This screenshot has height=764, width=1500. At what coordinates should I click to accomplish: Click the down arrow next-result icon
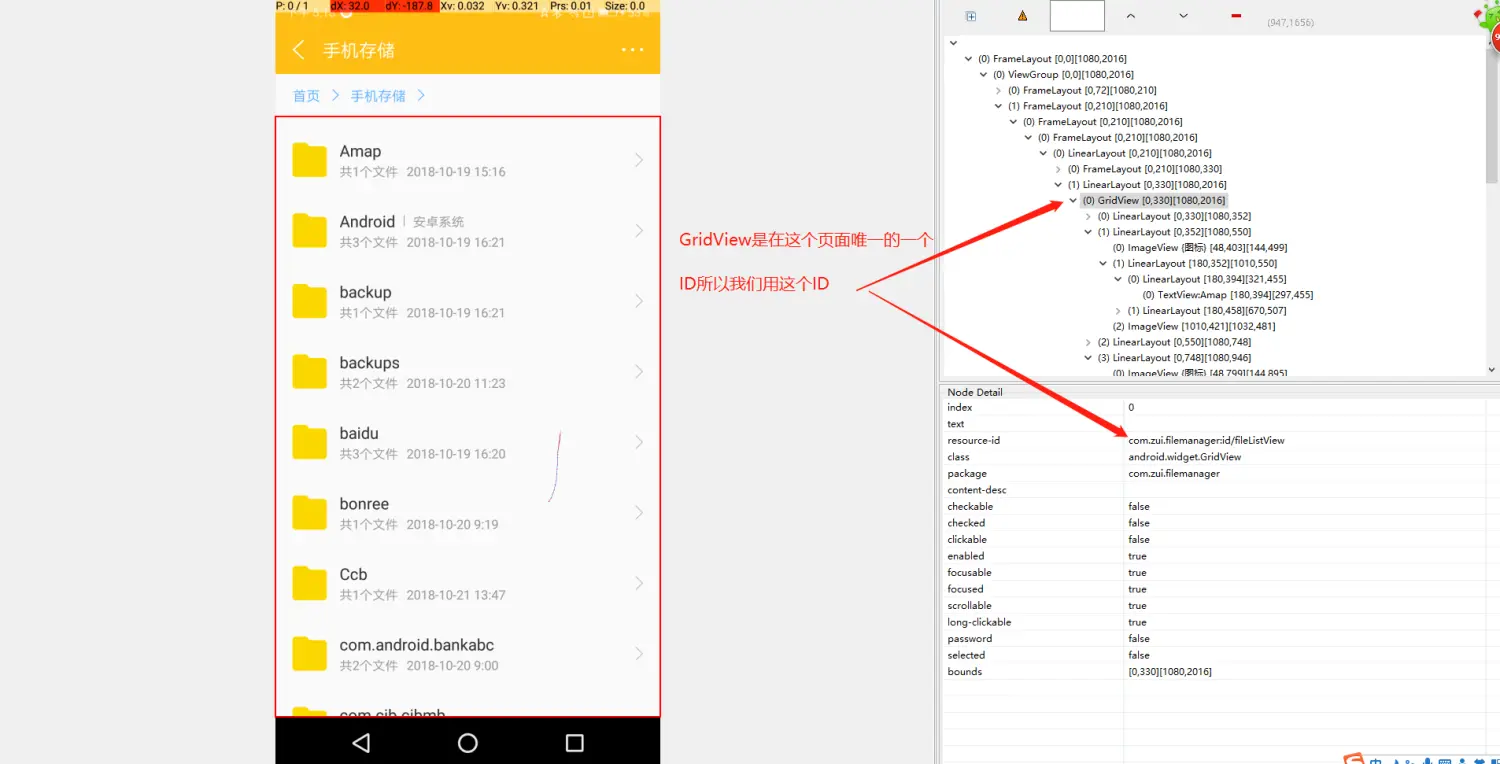click(x=1183, y=16)
